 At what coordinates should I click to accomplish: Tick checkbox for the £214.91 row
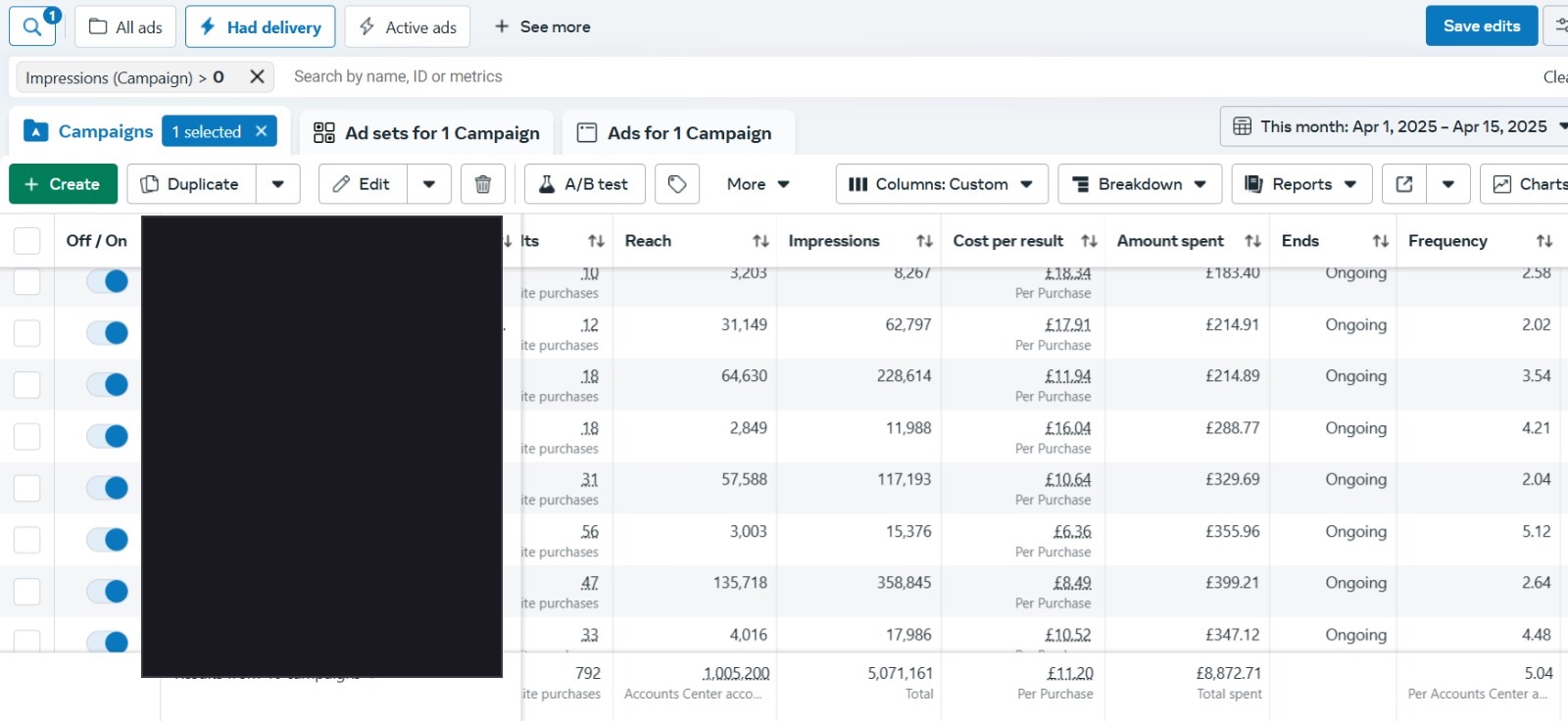point(27,333)
